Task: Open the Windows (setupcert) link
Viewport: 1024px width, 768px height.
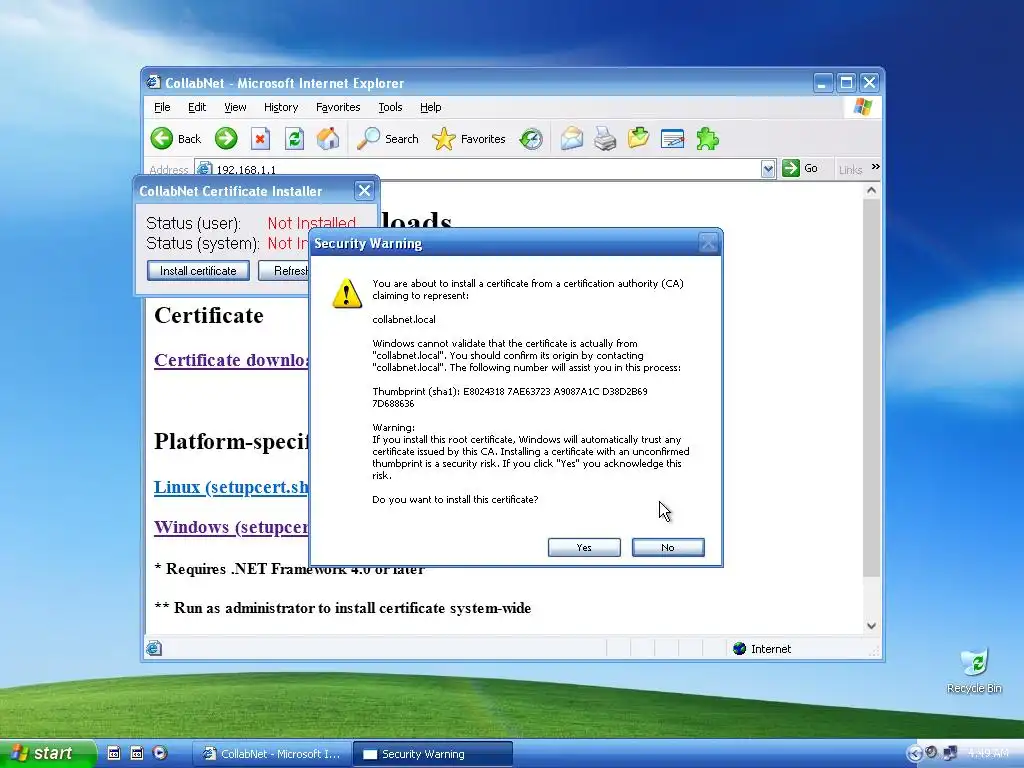Action: pyautogui.click(x=231, y=527)
